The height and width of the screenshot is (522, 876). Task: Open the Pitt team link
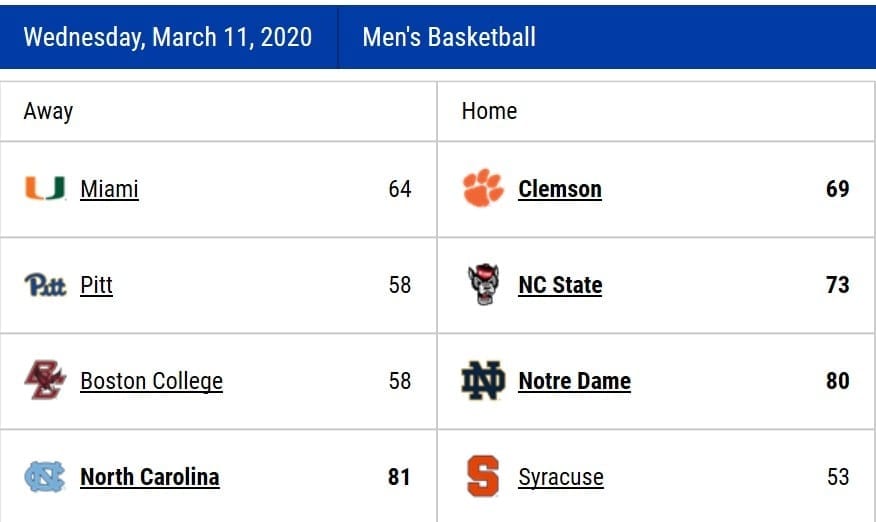(x=97, y=285)
